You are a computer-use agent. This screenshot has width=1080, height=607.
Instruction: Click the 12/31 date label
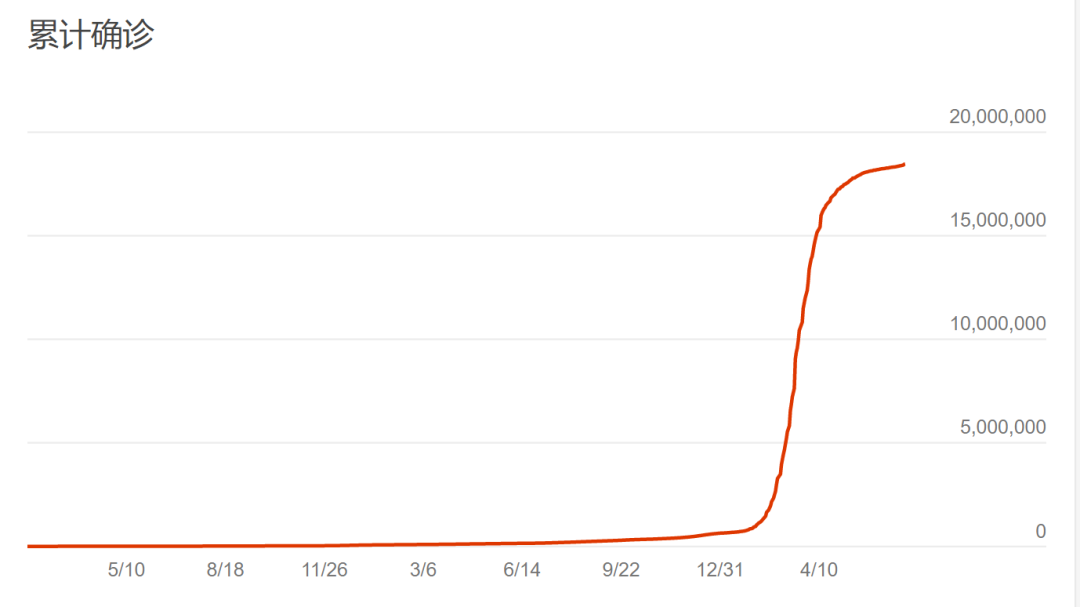720,570
